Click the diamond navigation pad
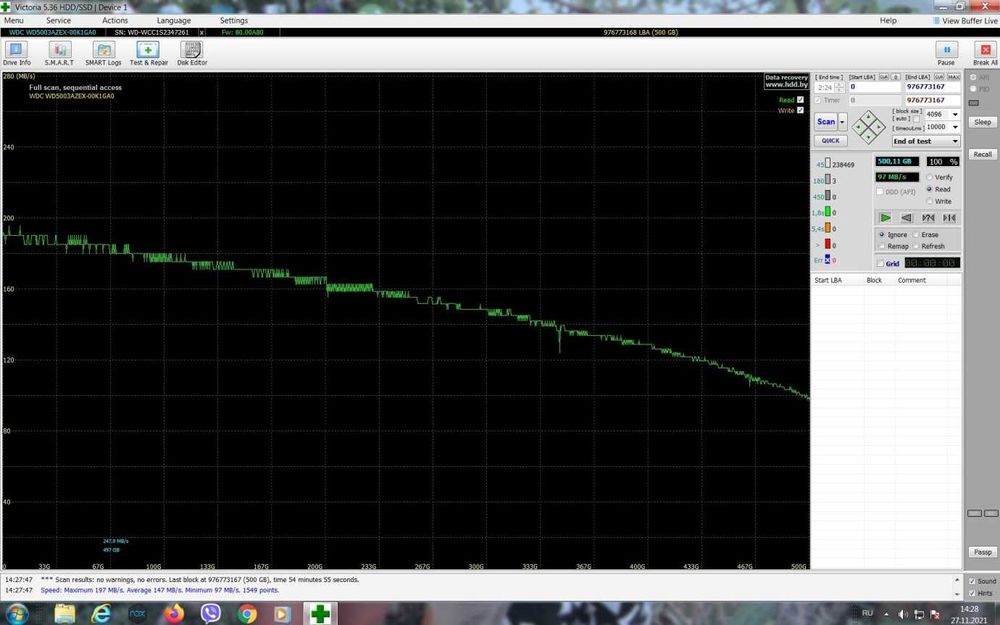Image resolution: width=1000 pixels, height=625 pixels. click(869, 127)
